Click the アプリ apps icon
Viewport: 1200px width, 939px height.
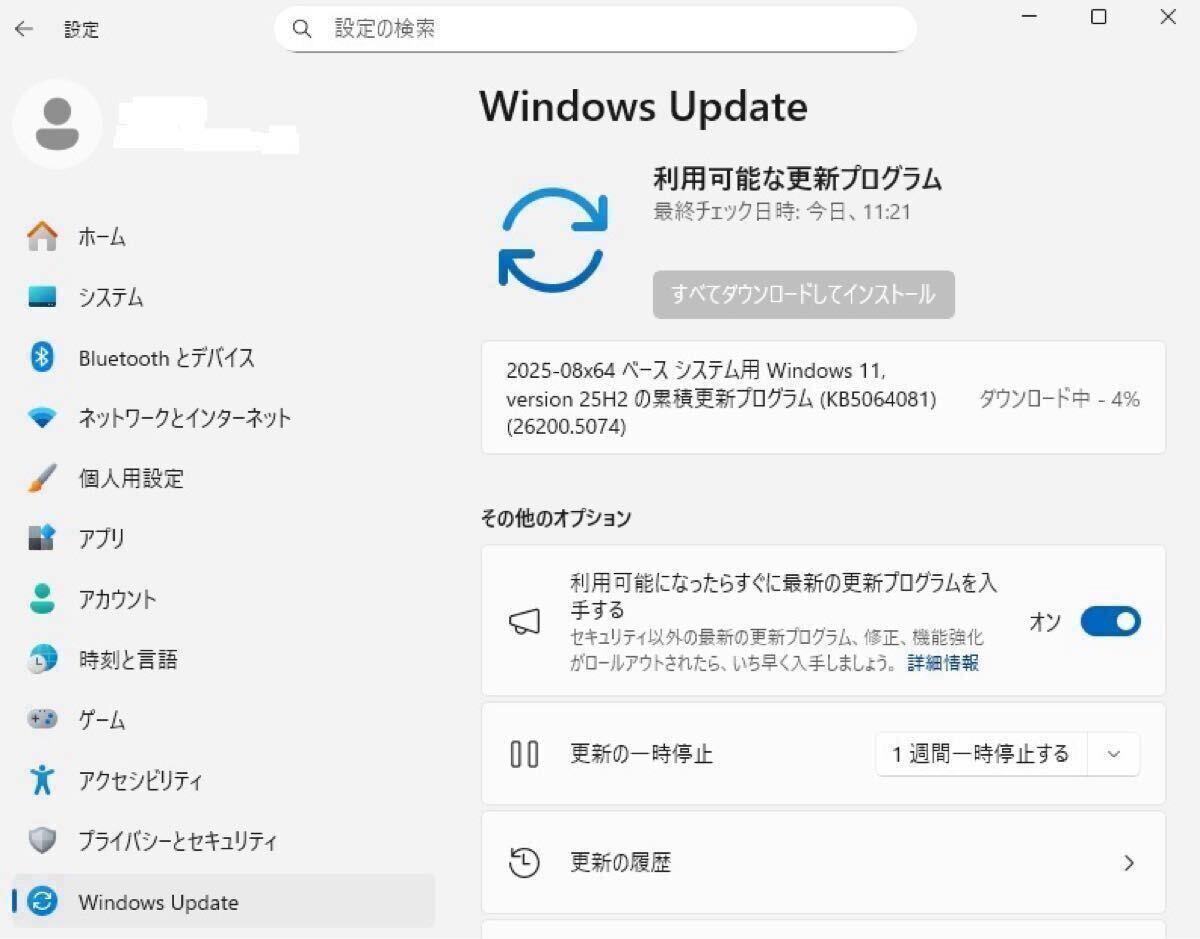42,538
